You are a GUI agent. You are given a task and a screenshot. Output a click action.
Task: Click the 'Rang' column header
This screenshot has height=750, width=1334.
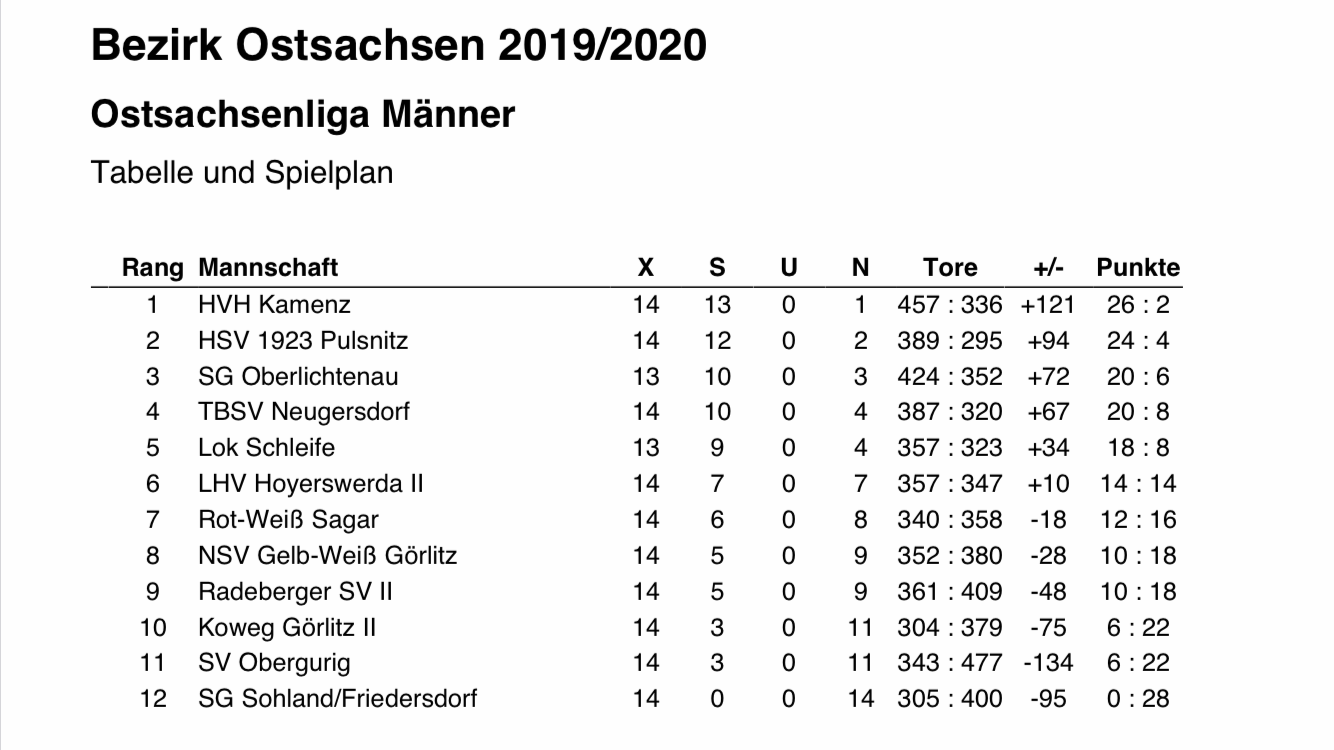(152, 268)
